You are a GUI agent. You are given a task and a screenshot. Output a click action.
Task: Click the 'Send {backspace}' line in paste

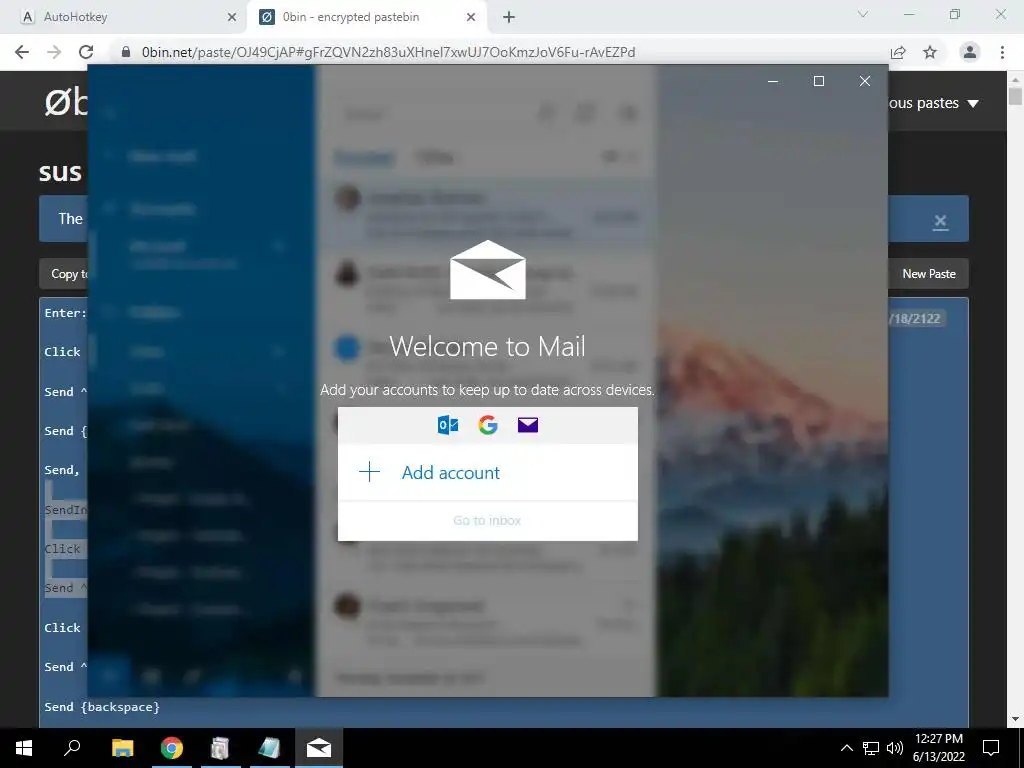pyautogui.click(x=102, y=707)
